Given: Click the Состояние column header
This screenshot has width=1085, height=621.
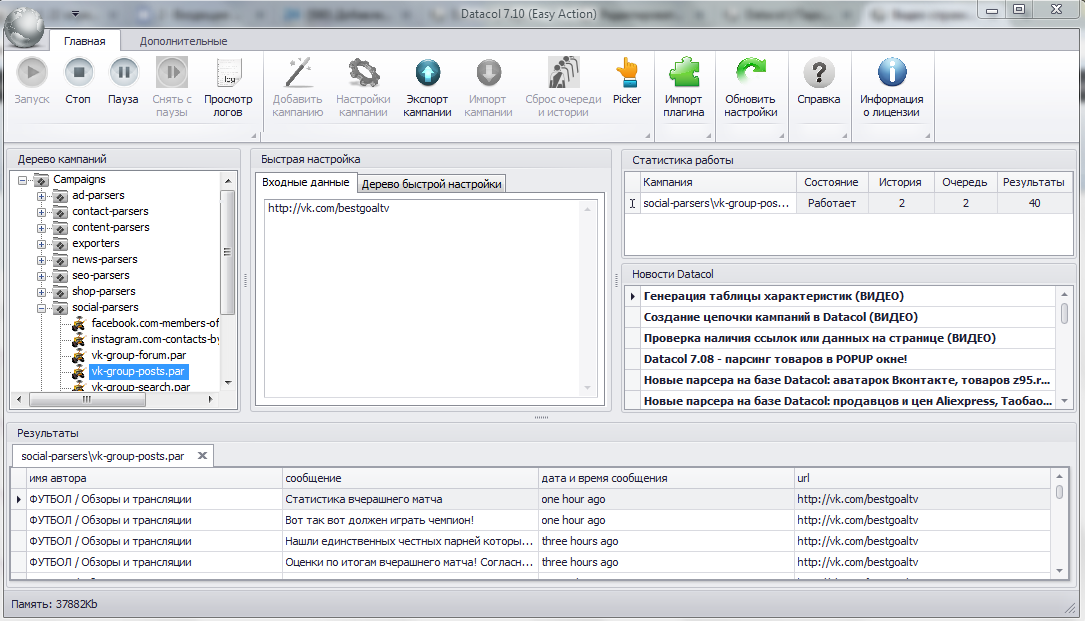Looking at the screenshot, I should [x=831, y=182].
